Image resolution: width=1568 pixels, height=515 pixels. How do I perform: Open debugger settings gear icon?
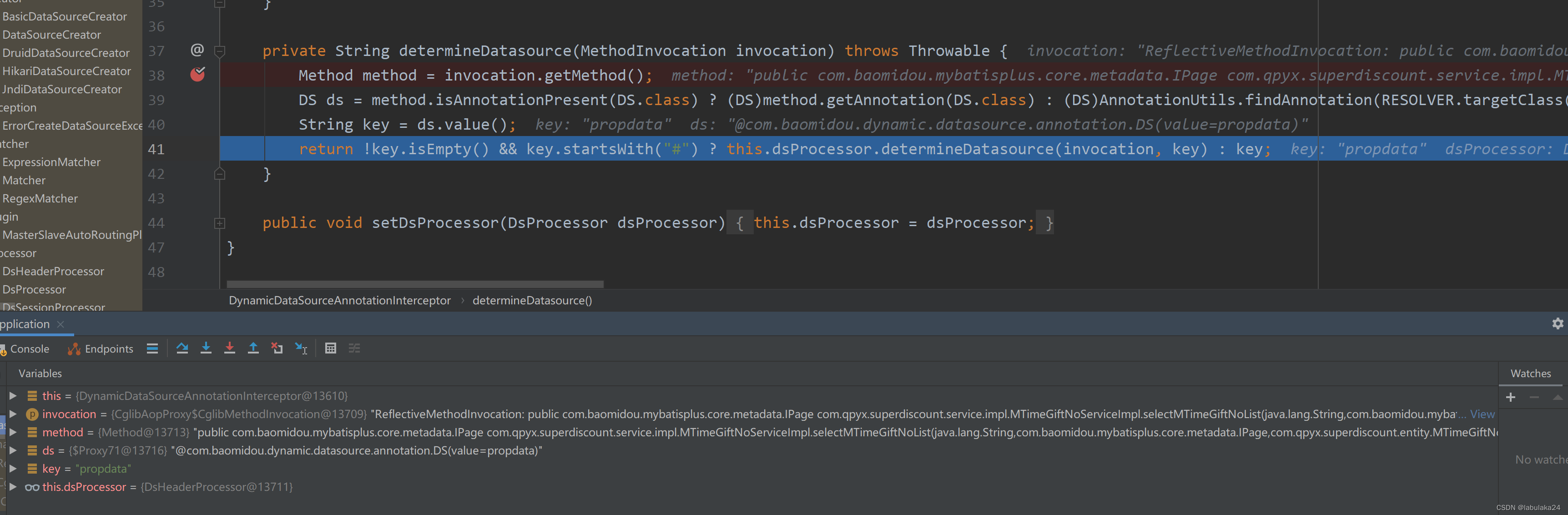1557,324
